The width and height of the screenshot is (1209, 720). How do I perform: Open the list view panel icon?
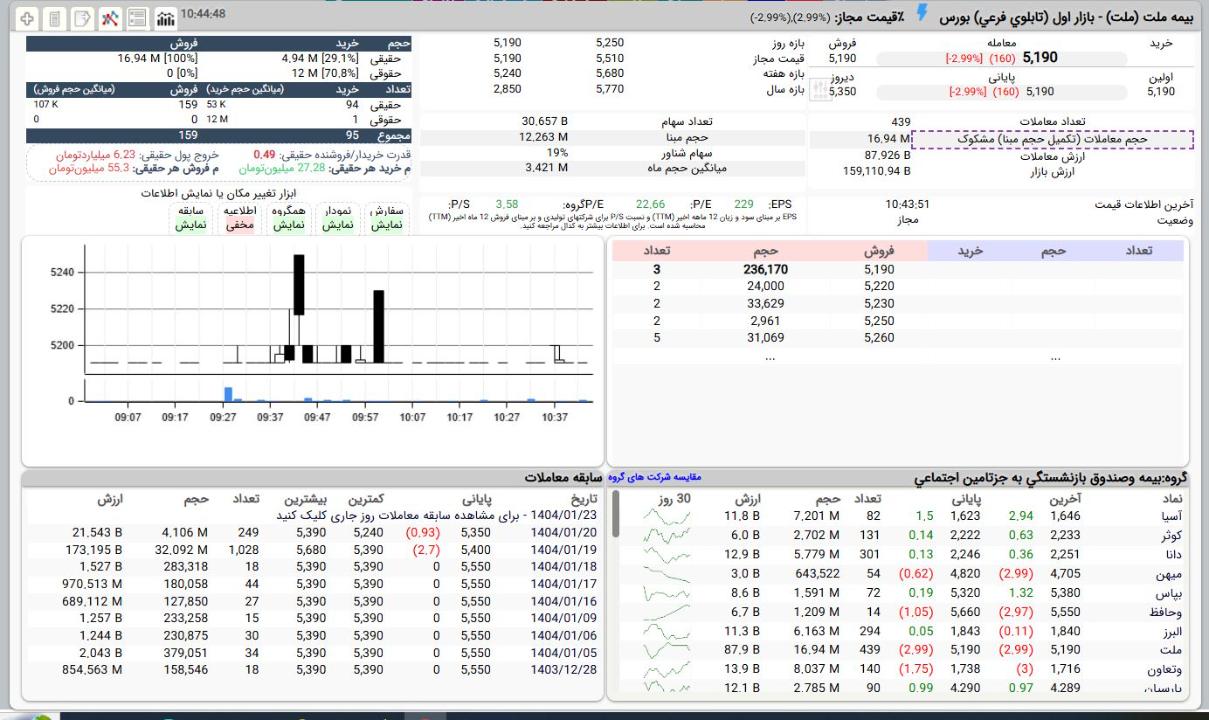[138, 18]
